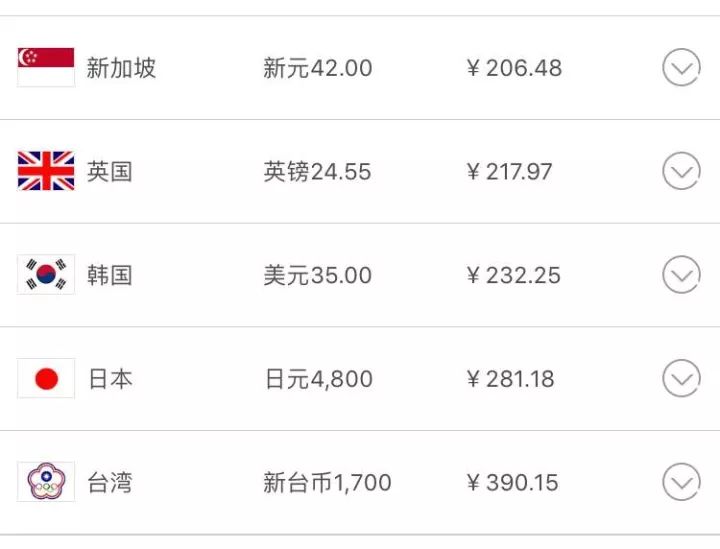Viewport: 720px width, 549px height.
Task: Click the South Korea flag icon
Action: 46,275
